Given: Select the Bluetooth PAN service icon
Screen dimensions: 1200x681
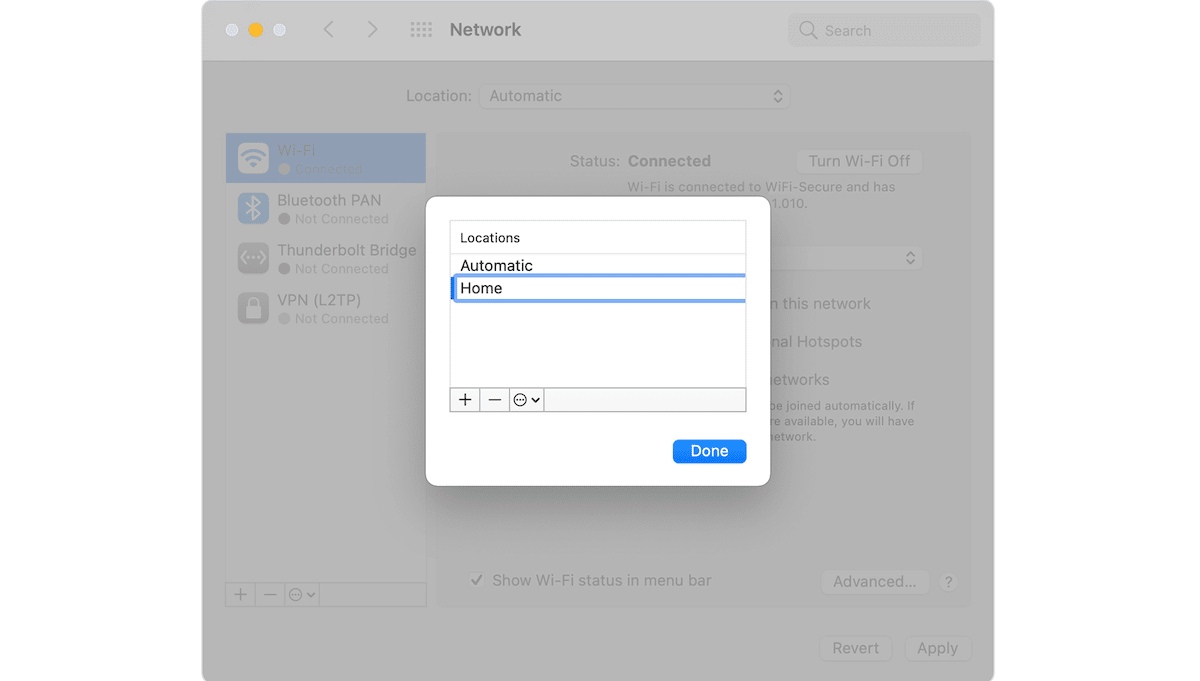Looking at the screenshot, I should point(253,208).
